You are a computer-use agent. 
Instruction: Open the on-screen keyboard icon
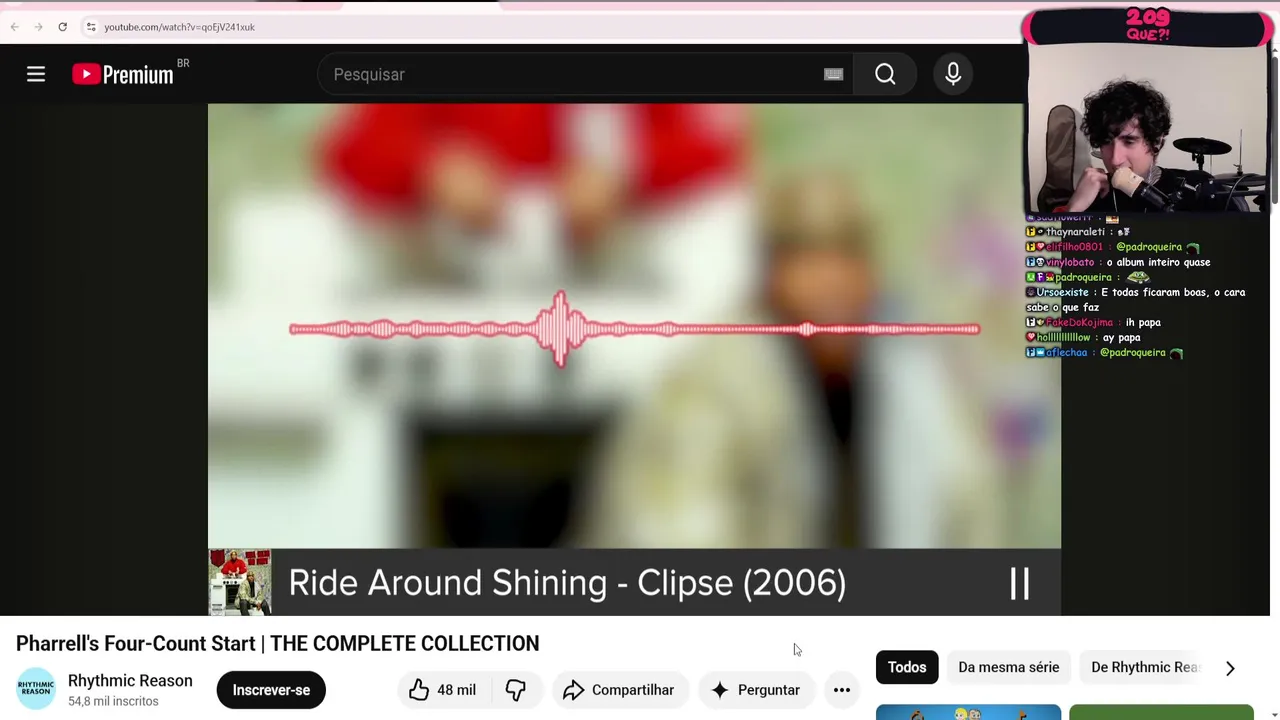click(833, 74)
